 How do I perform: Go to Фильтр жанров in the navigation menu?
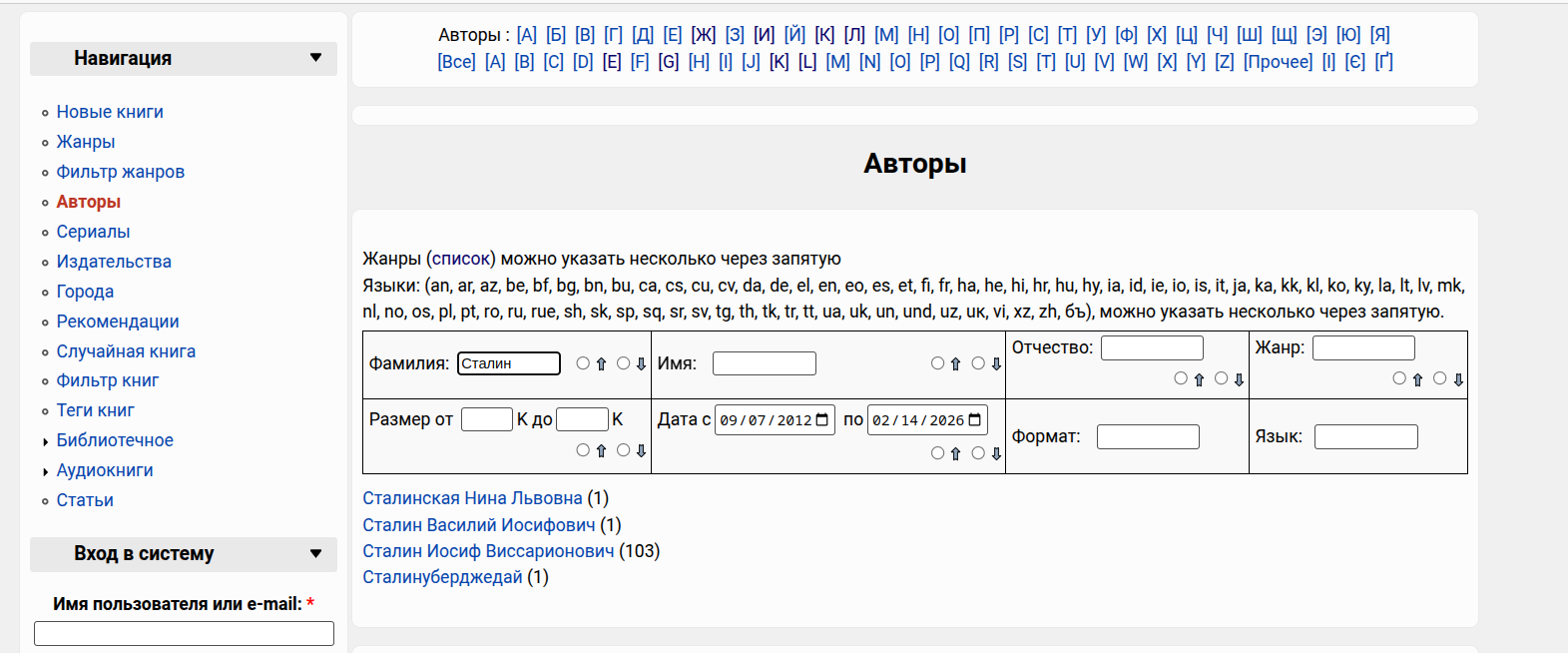[x=120, y=172]
